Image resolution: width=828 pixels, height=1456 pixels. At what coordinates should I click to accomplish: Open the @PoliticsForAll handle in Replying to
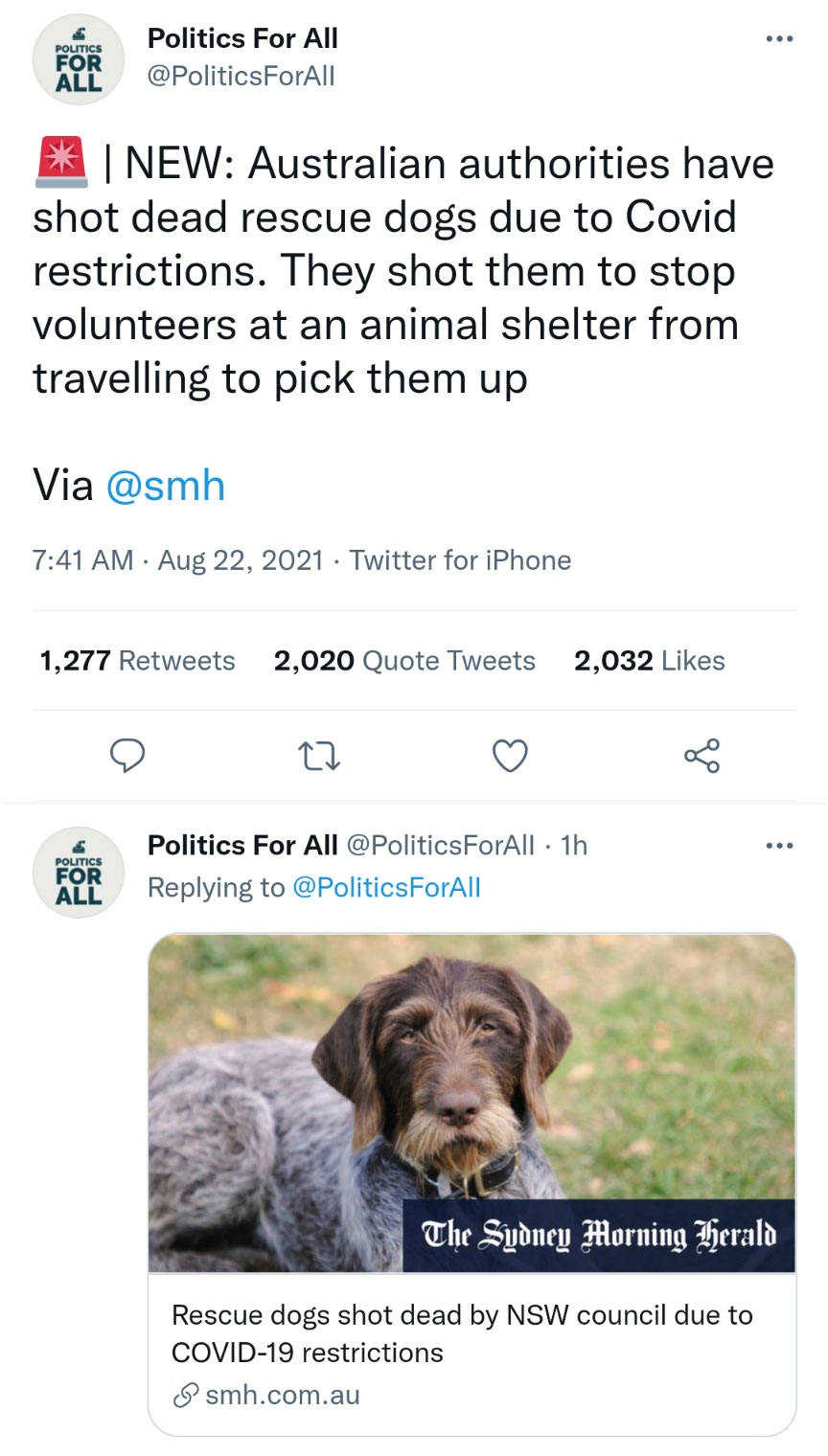click(386, 888)
